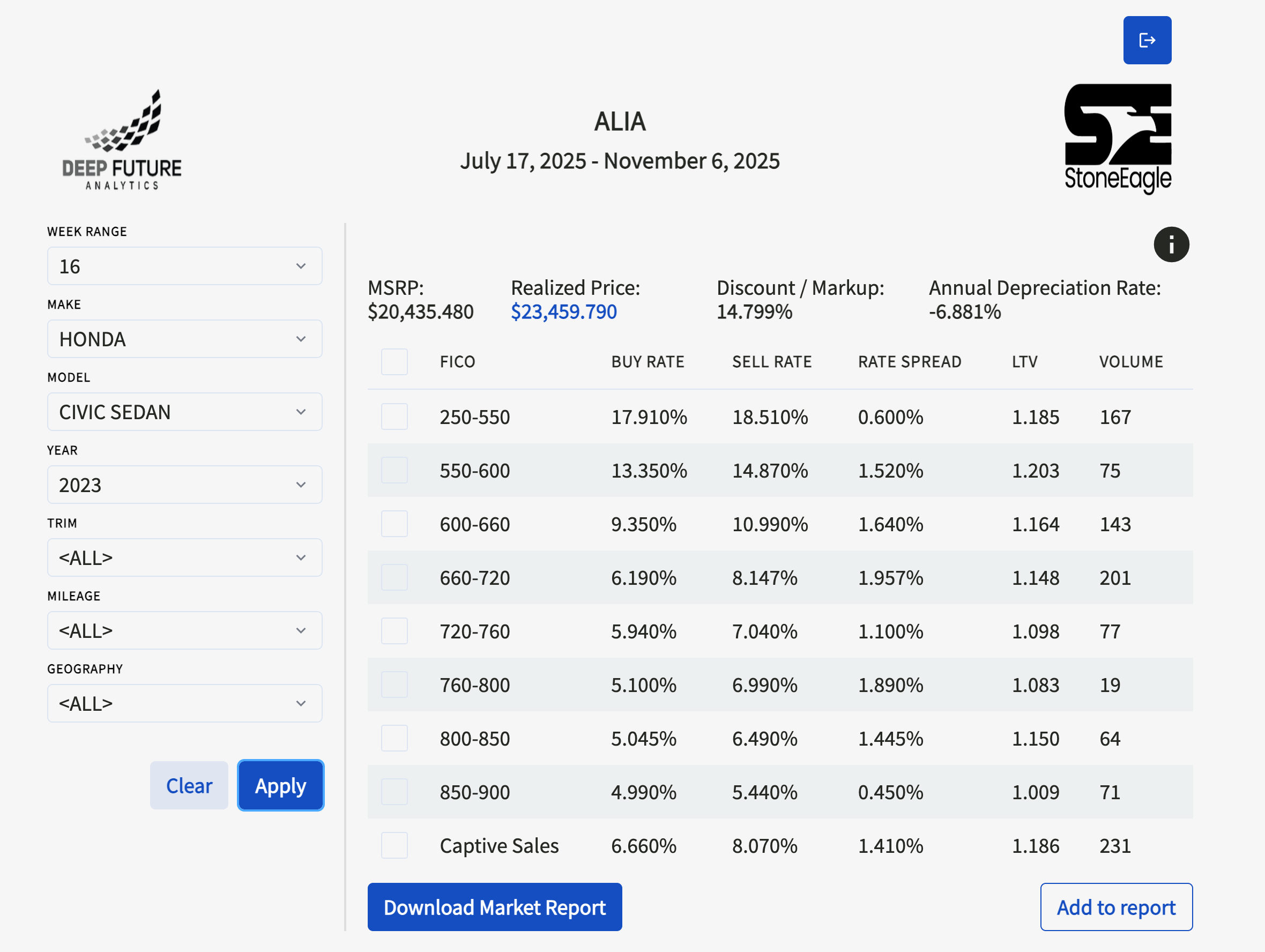Click the StoneEagle logo

coord(1117,139)
